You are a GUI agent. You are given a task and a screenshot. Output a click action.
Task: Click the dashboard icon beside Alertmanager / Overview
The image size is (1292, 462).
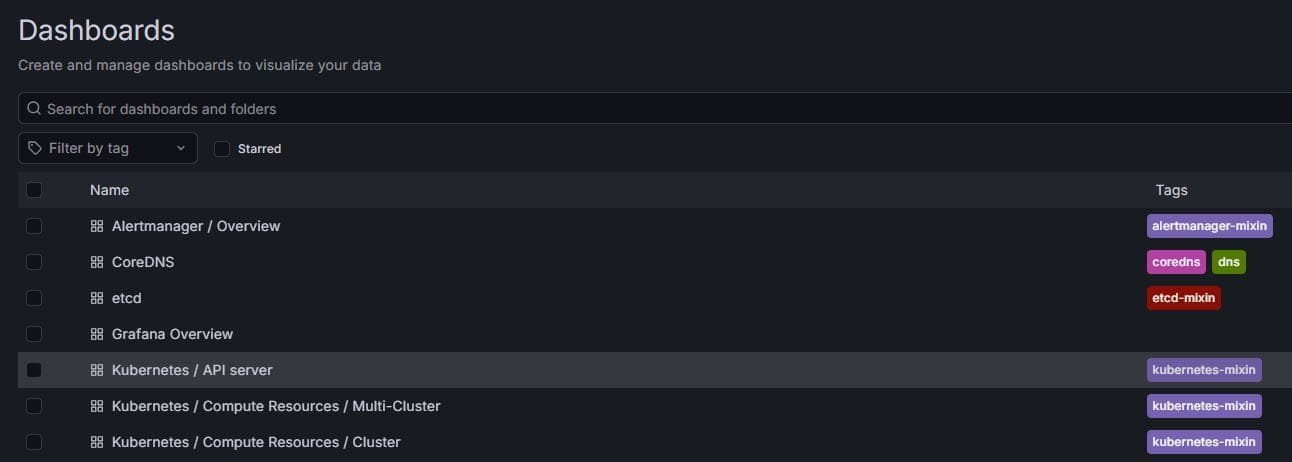click(x=97, y=226)
